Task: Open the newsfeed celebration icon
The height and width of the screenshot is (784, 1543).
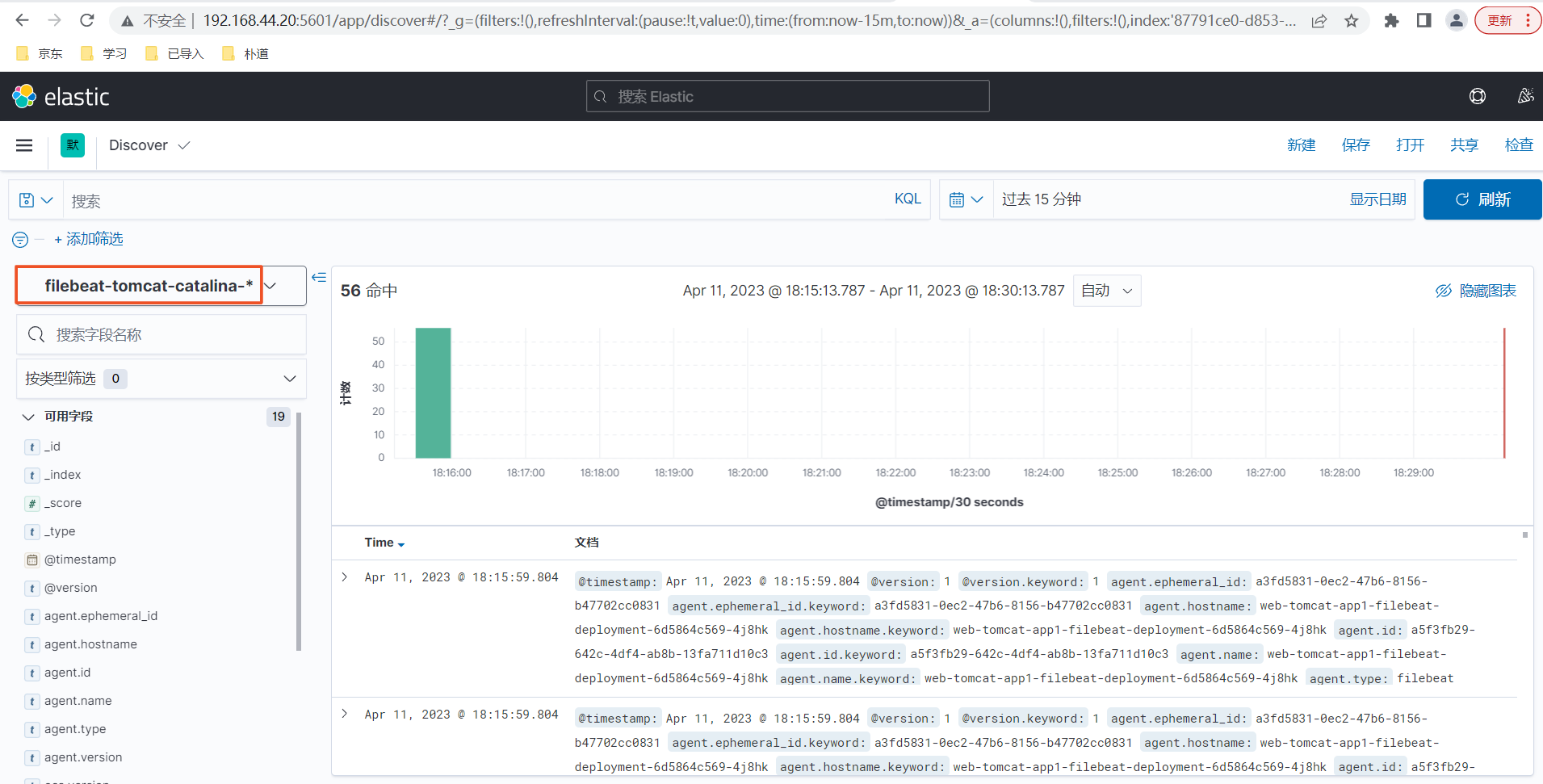Action: (x=1525, y=96)
